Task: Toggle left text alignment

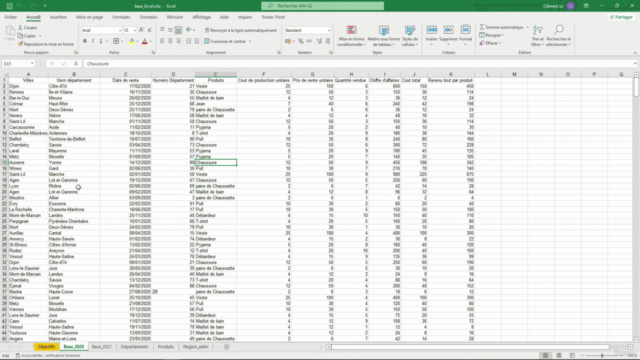Action: click(162, 41)
